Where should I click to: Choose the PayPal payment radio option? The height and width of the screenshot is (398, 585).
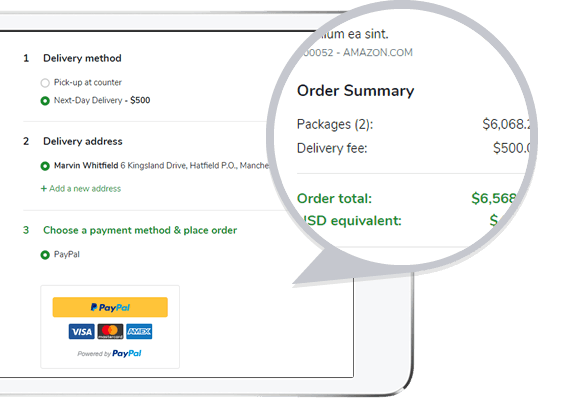[45, 255]
